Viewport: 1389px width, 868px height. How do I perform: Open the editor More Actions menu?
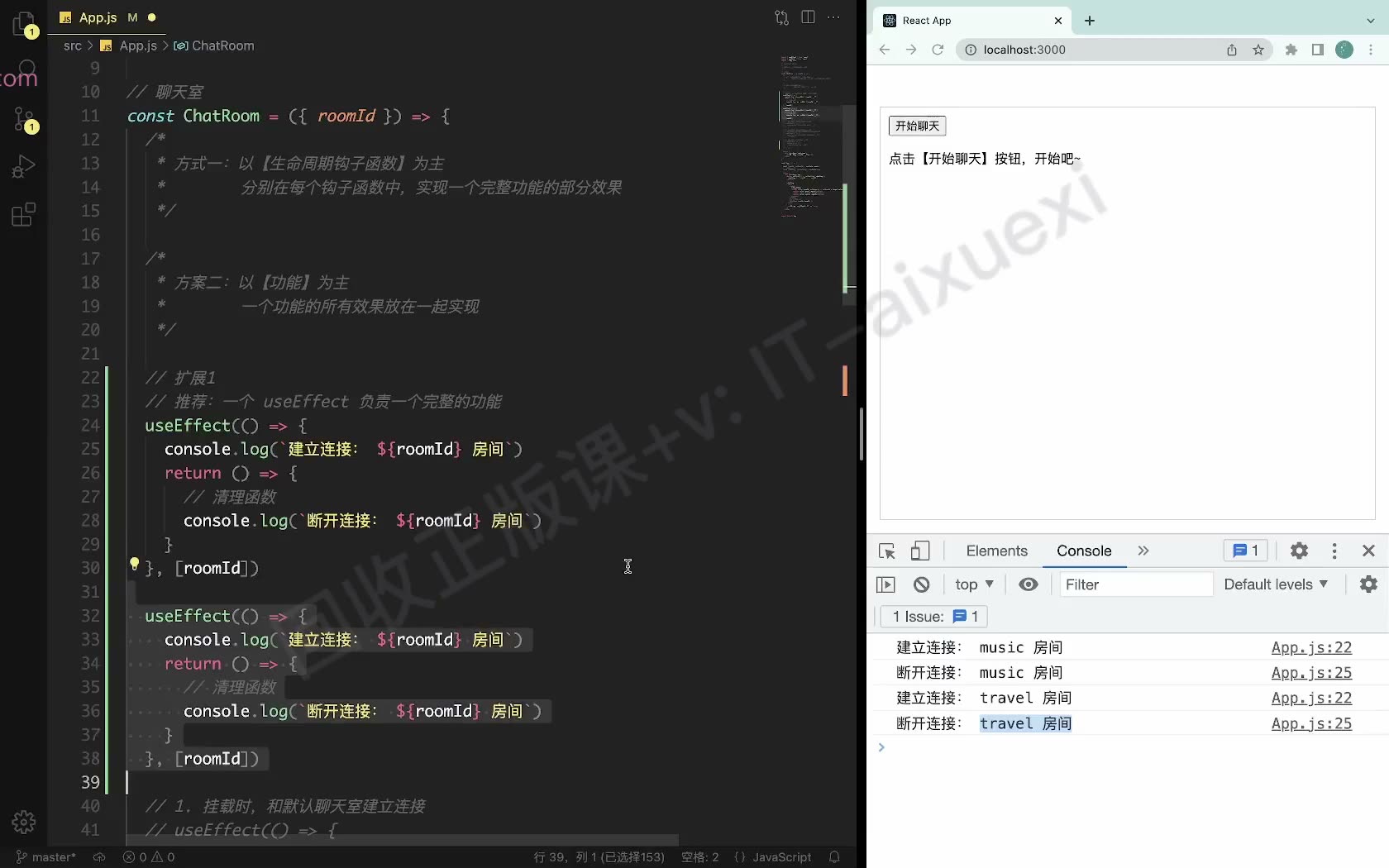(833, 17)
